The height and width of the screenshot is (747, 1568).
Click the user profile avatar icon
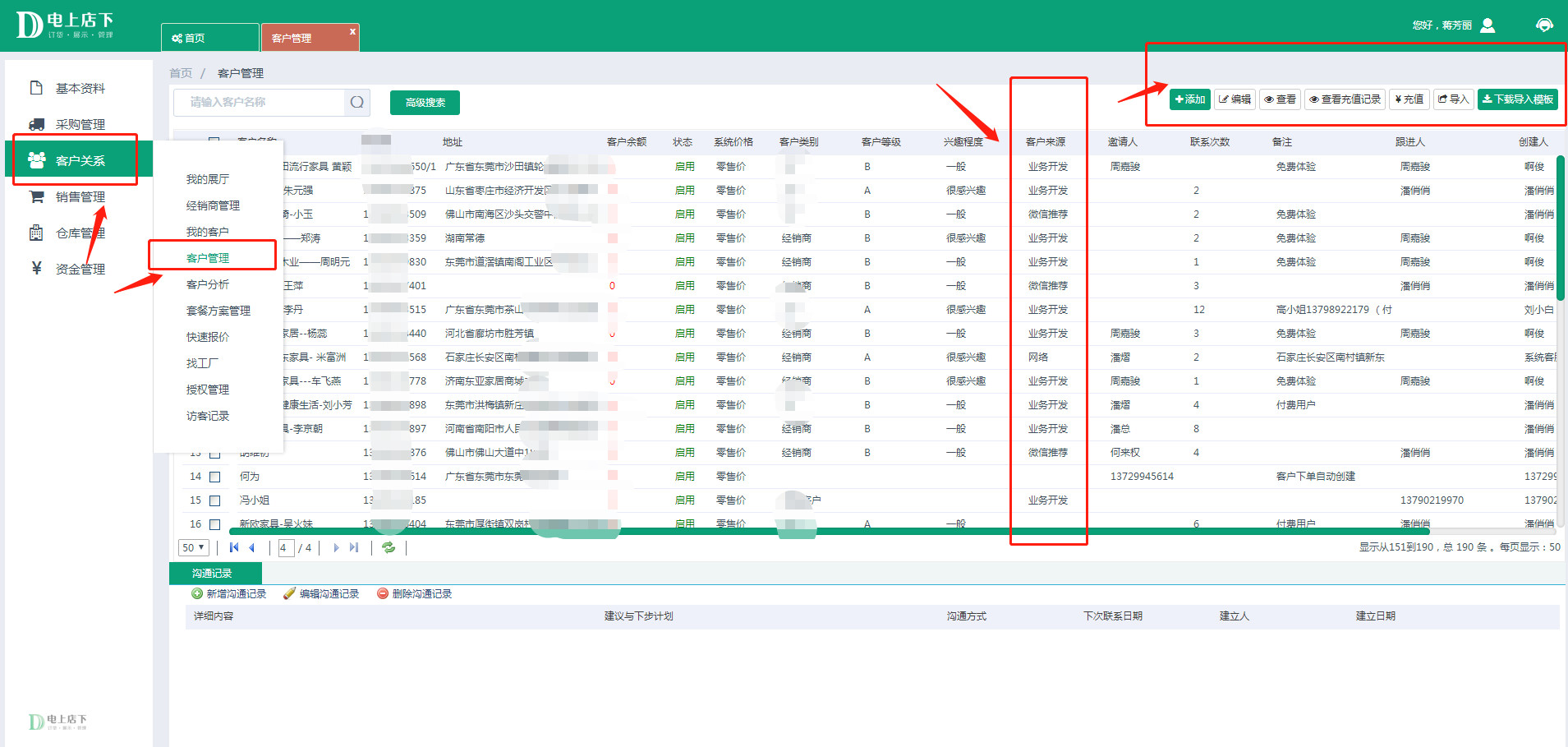click(x=1488, y=25)
